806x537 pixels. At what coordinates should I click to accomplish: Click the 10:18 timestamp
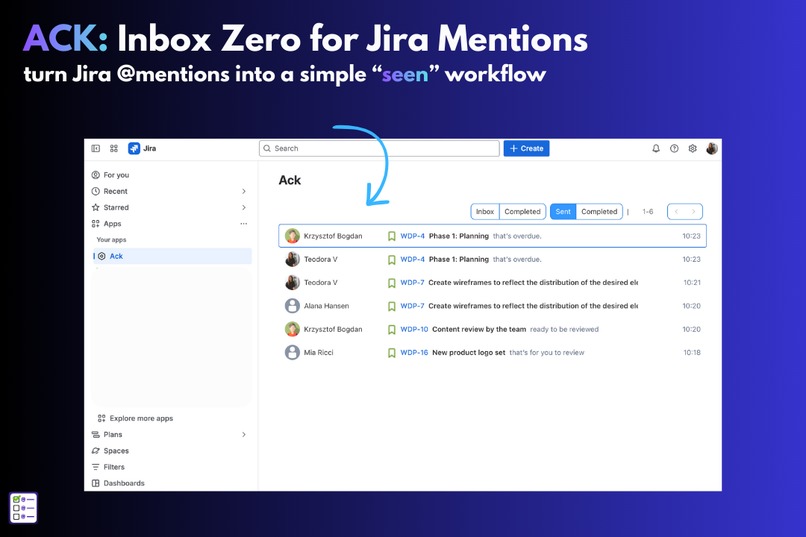692,353
